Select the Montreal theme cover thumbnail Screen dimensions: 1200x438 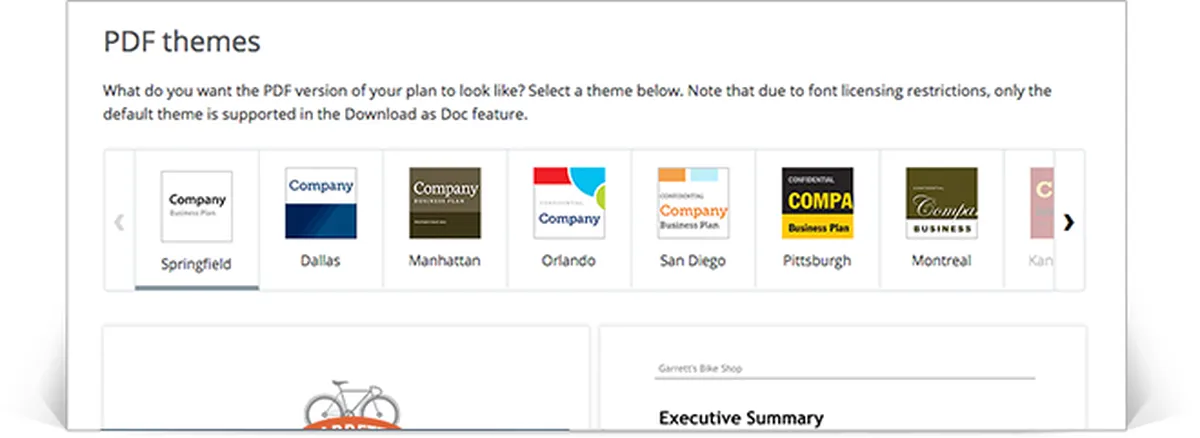[x=941, y=203]
